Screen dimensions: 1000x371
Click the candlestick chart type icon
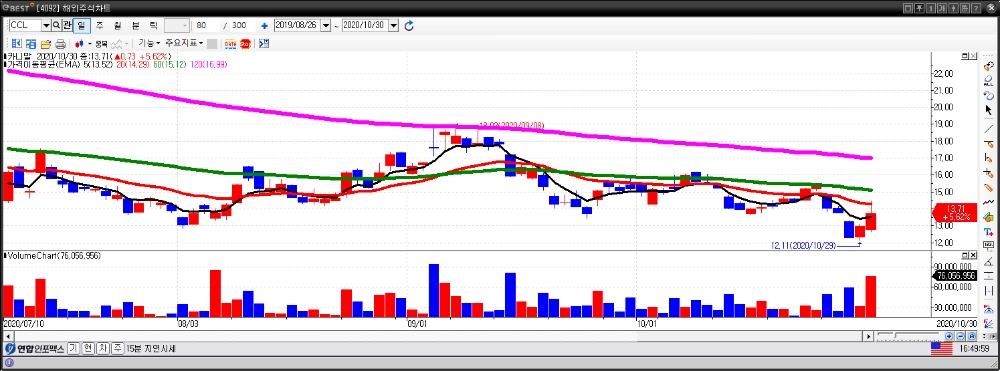(79, 44)
